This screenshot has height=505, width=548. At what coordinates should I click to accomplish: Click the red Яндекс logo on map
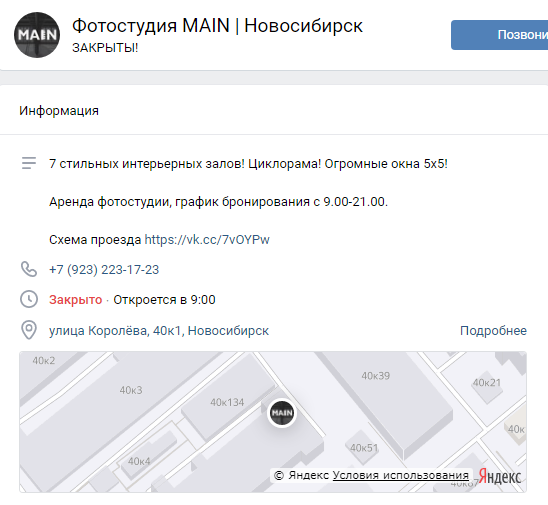point(500,476)
